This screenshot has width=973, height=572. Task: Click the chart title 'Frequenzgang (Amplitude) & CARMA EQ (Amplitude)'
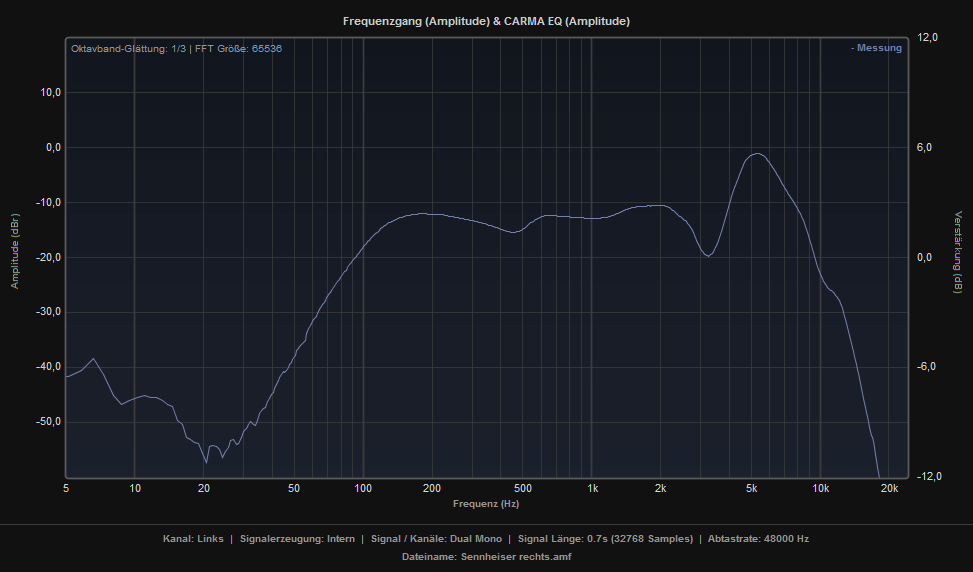[486, 21]
